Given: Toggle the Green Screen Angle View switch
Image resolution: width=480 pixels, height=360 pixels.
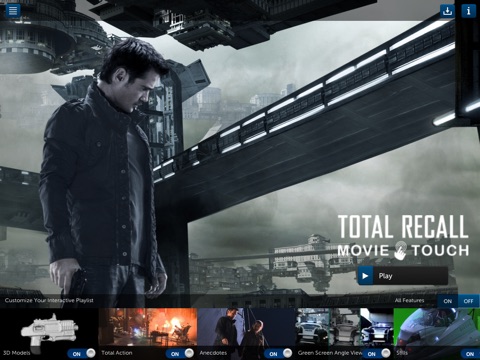Looking at the screenshot, I should click(377, 353).
